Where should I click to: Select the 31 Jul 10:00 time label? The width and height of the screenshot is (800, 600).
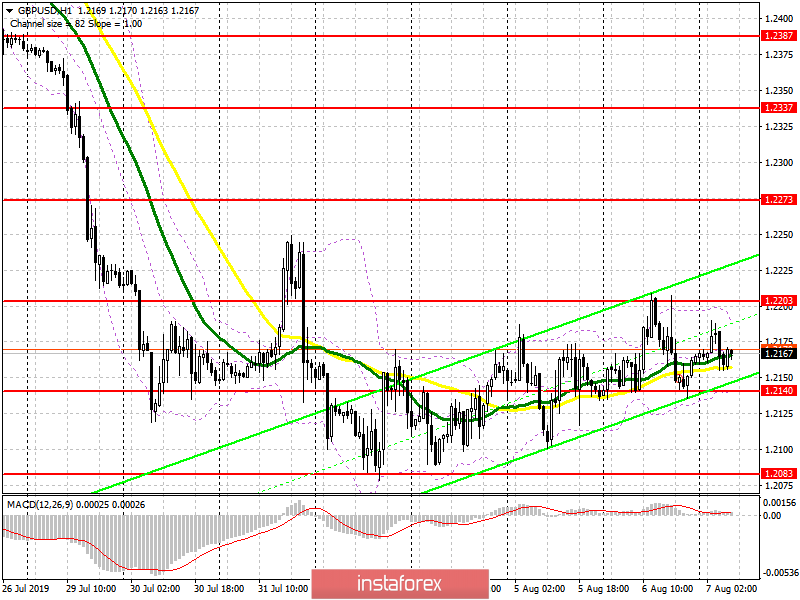(x=283, y=589)
